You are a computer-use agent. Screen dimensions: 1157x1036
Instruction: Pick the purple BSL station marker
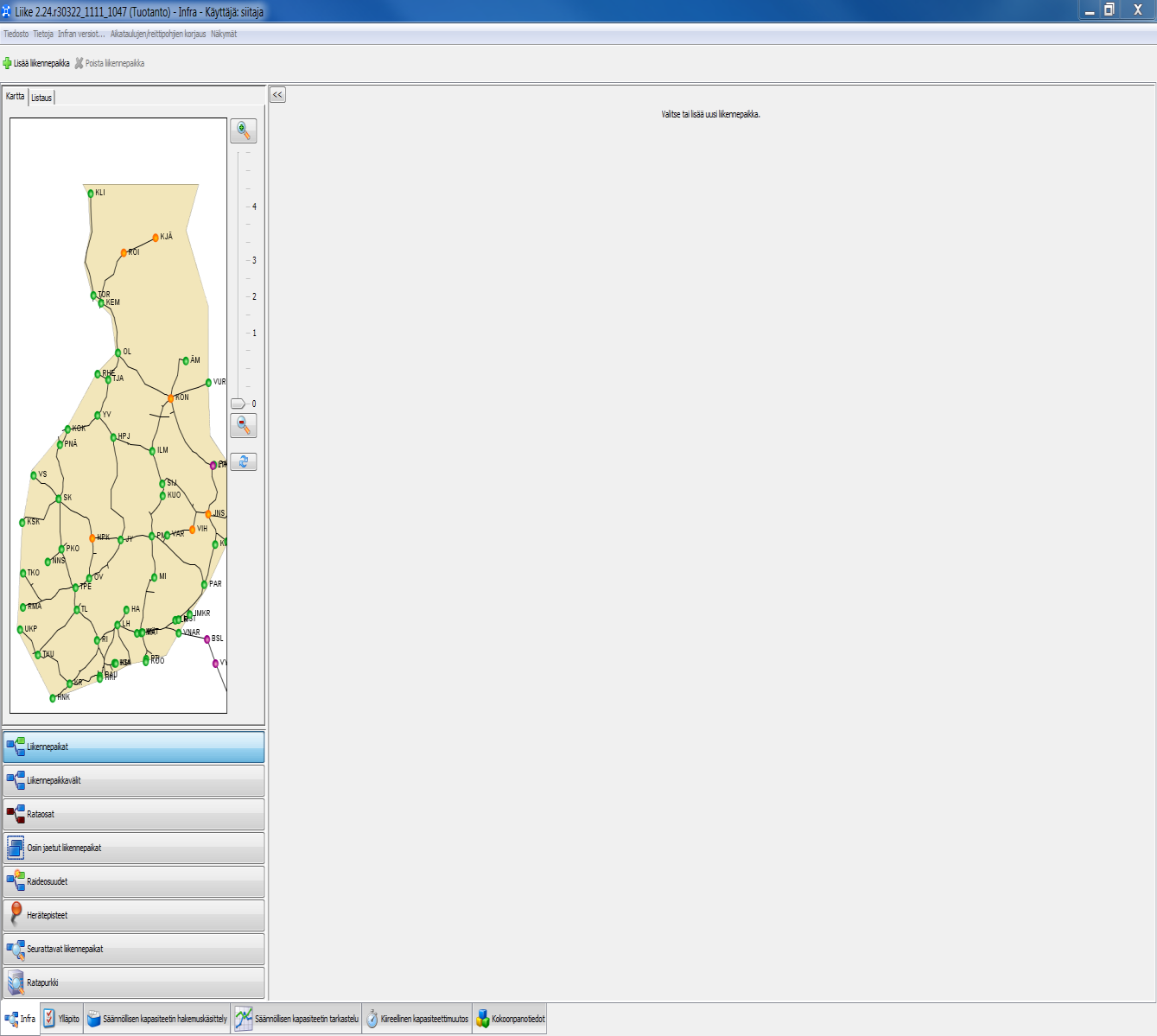[x=207, y=639]
